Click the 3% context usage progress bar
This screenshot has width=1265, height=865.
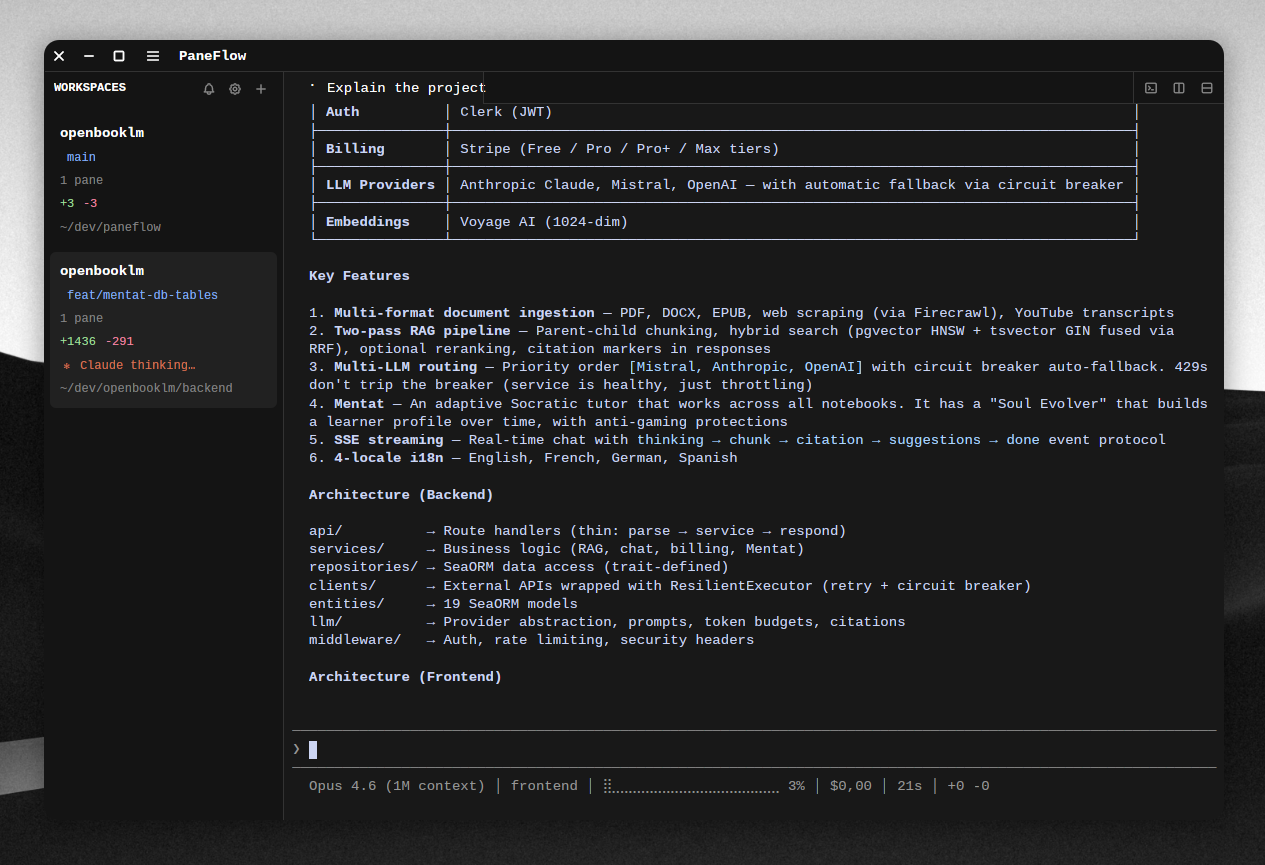click(691, 785)
